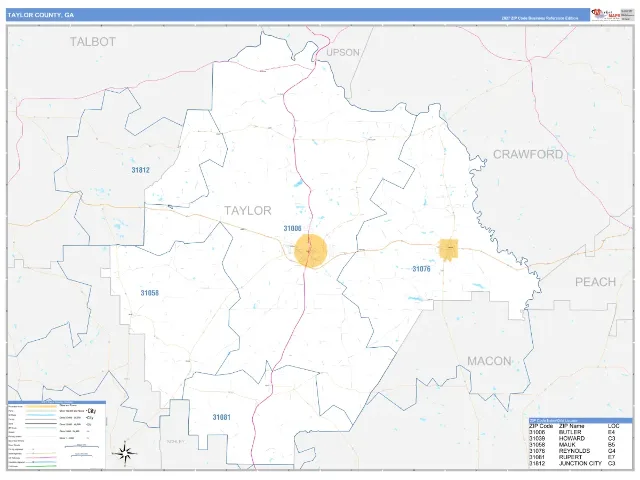This screenshot has height=480, width=640.
Task: Click the light blue line sample in the legend
Action: (41, 415)
